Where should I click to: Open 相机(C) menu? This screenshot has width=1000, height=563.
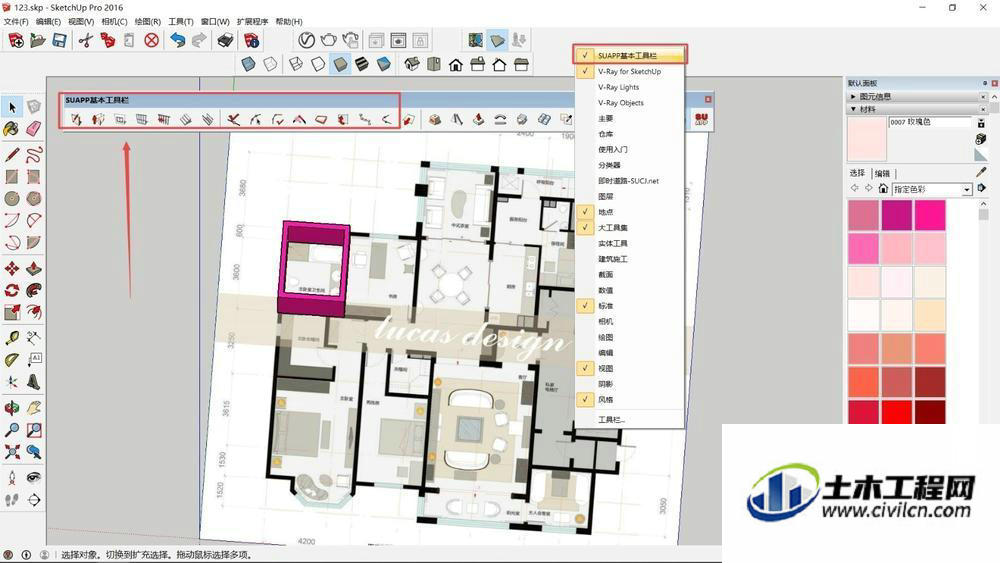pyautogui.click(x=114, y=21)
